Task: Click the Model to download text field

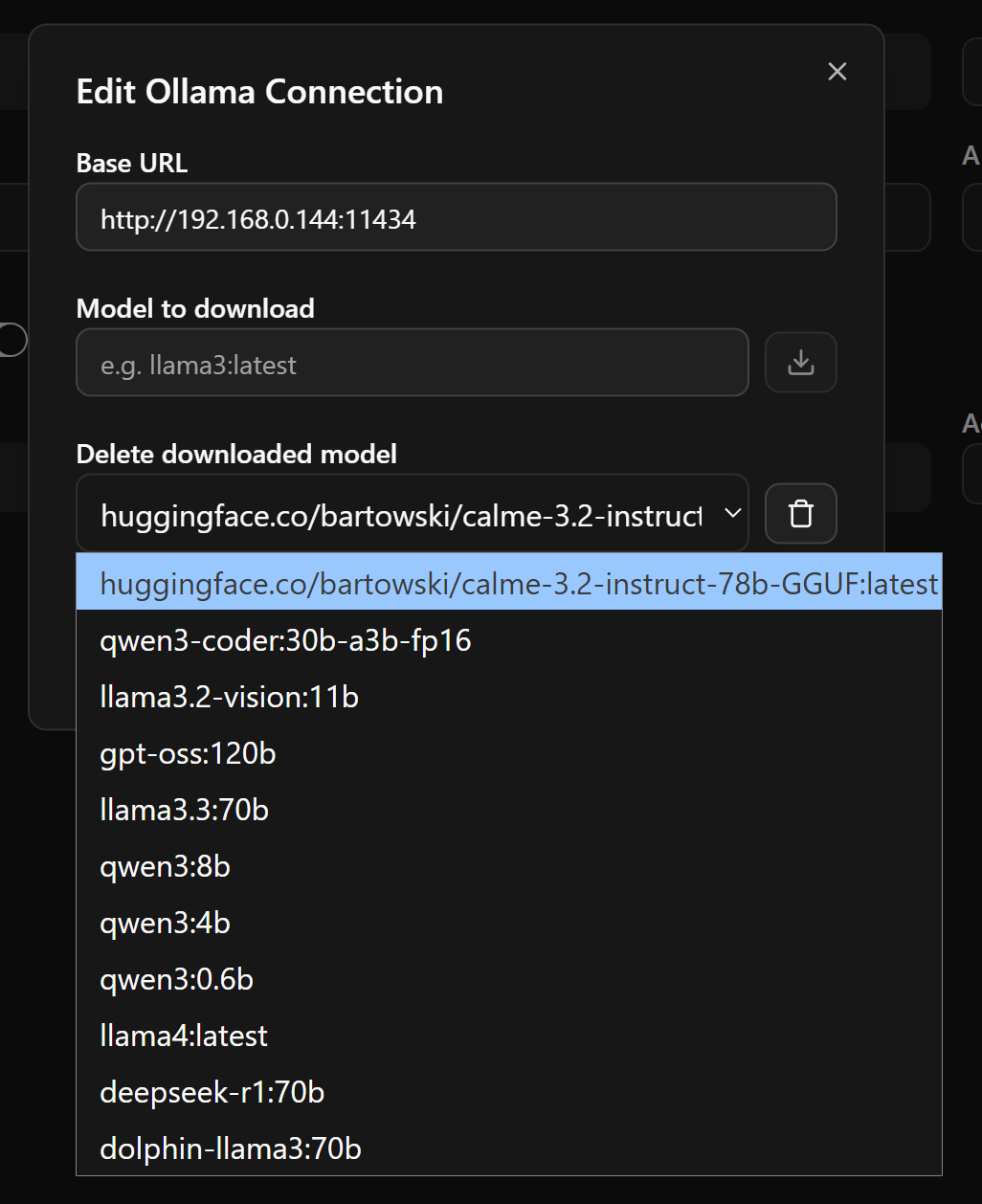Action: [412, 363]
